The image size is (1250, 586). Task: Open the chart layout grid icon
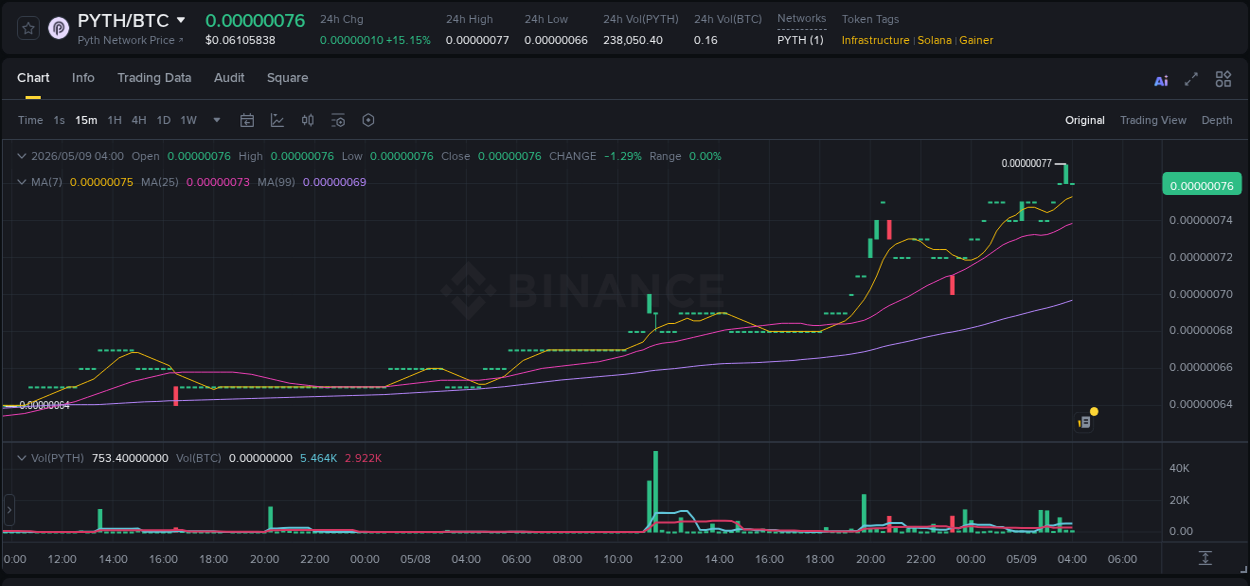(x=1223, y=79)
